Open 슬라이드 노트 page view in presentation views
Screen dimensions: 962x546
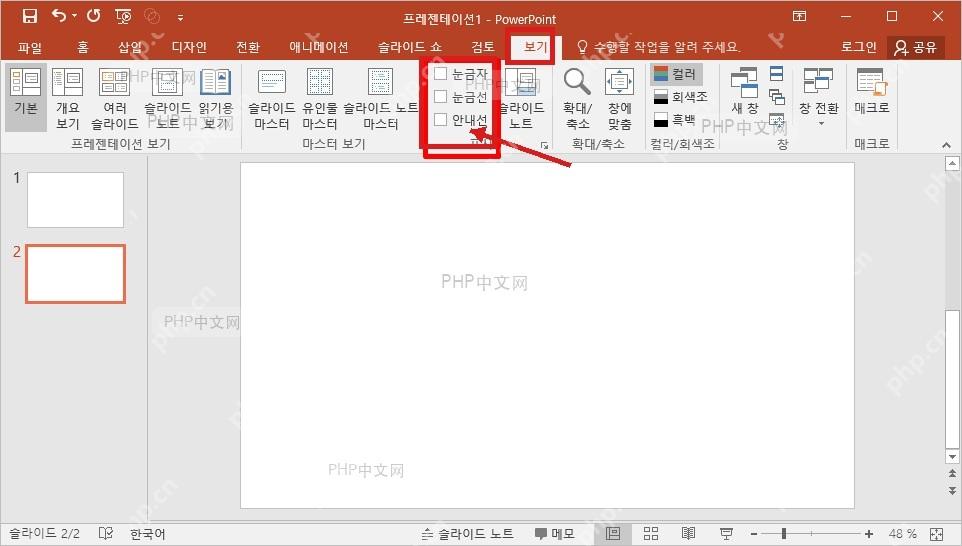[167, 98]
